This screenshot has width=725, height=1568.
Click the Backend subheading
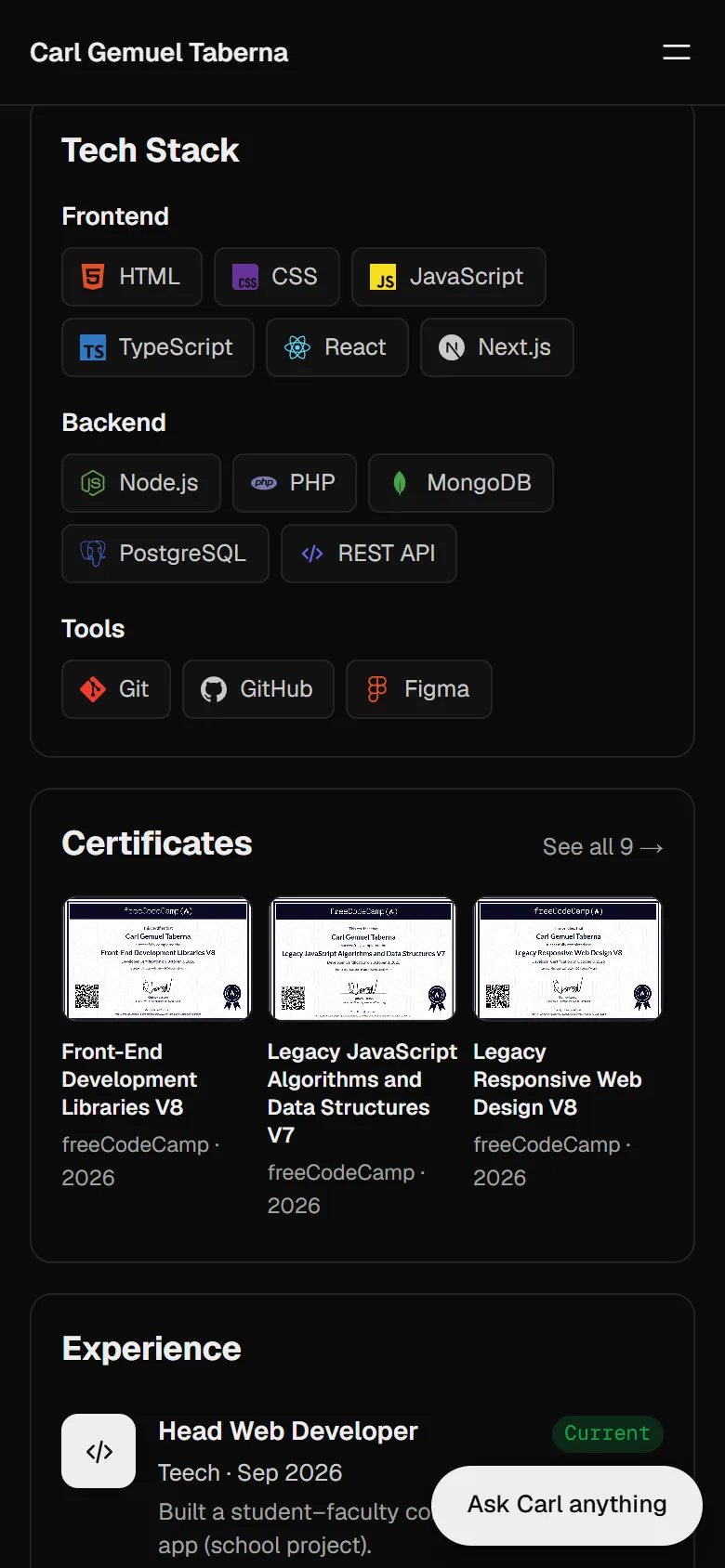point(113,423)
